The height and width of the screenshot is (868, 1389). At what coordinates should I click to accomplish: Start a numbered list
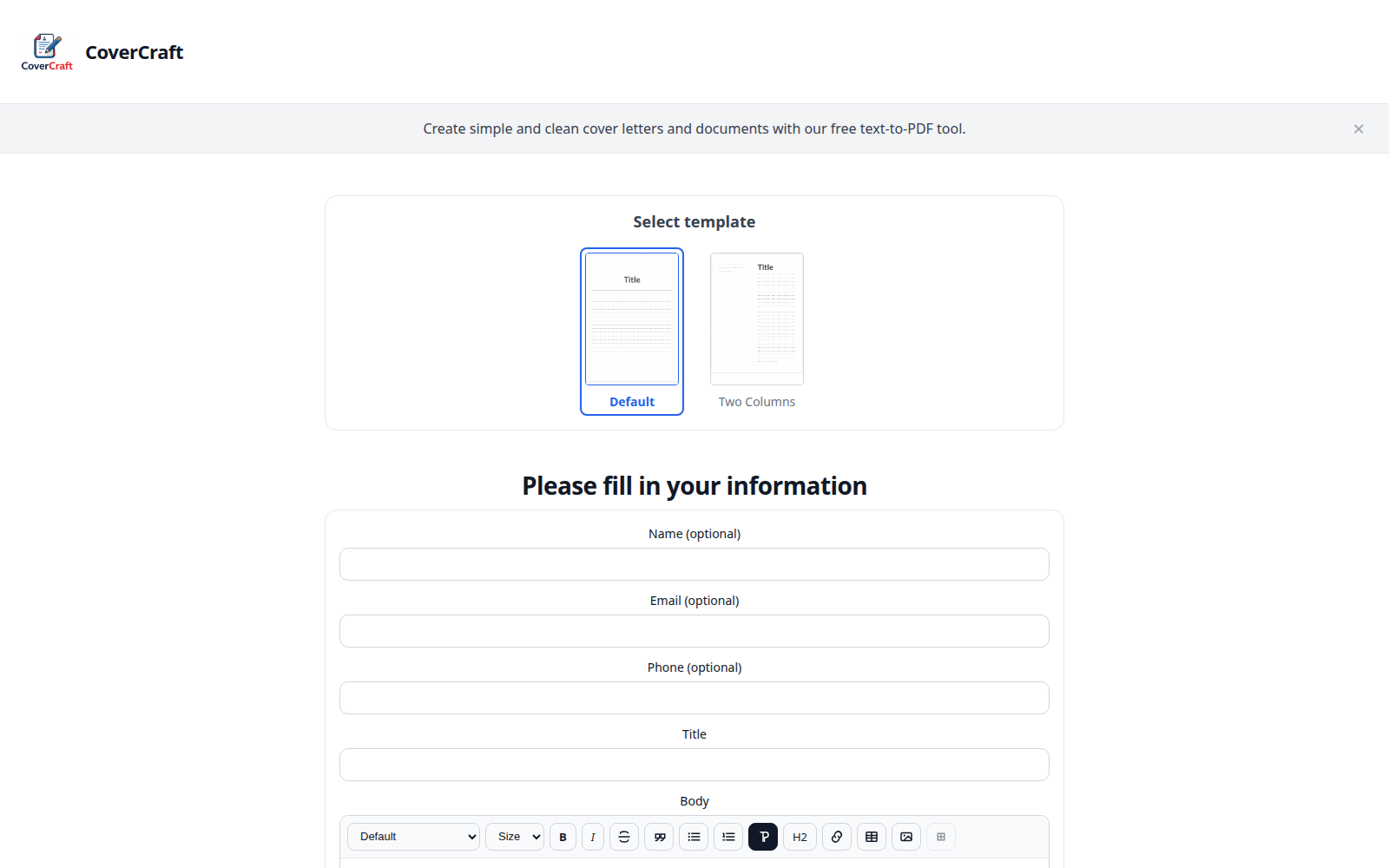click(728, 837)
